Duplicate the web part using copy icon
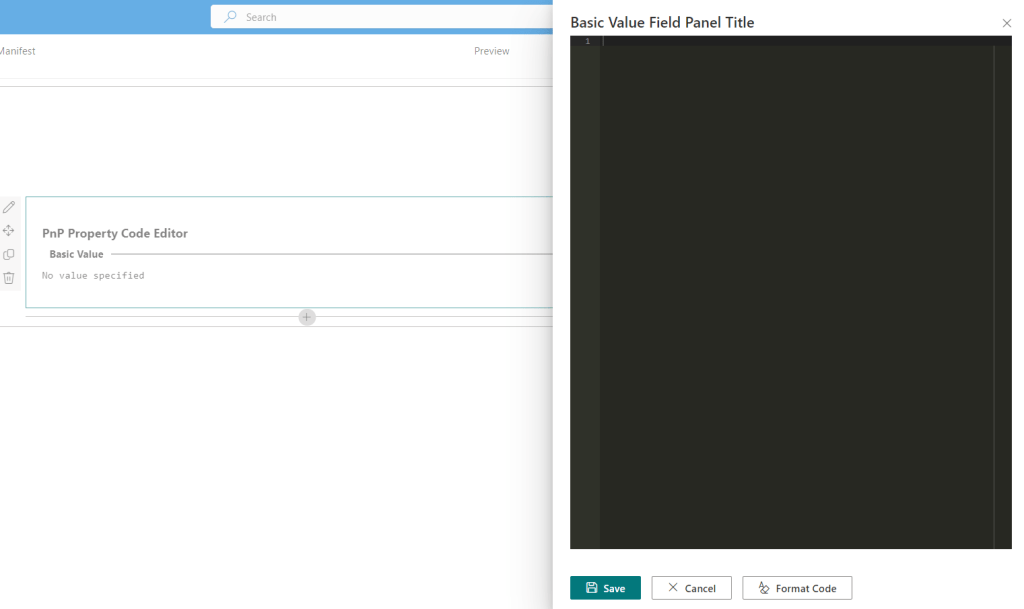Screen dimensions: 1024x609 coord(9,255)
